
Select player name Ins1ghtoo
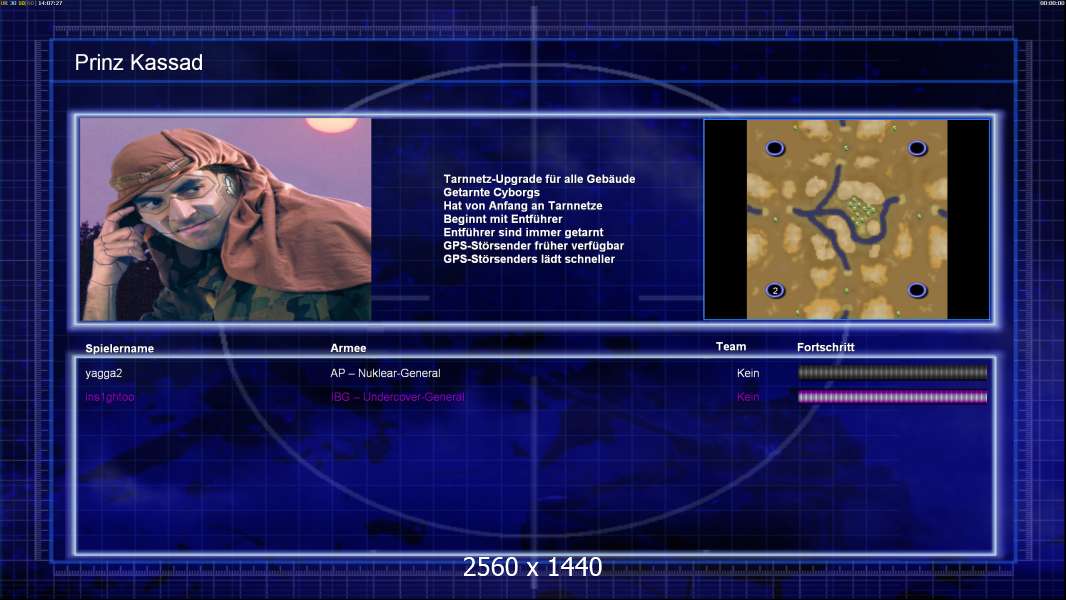tap(110, 397)
